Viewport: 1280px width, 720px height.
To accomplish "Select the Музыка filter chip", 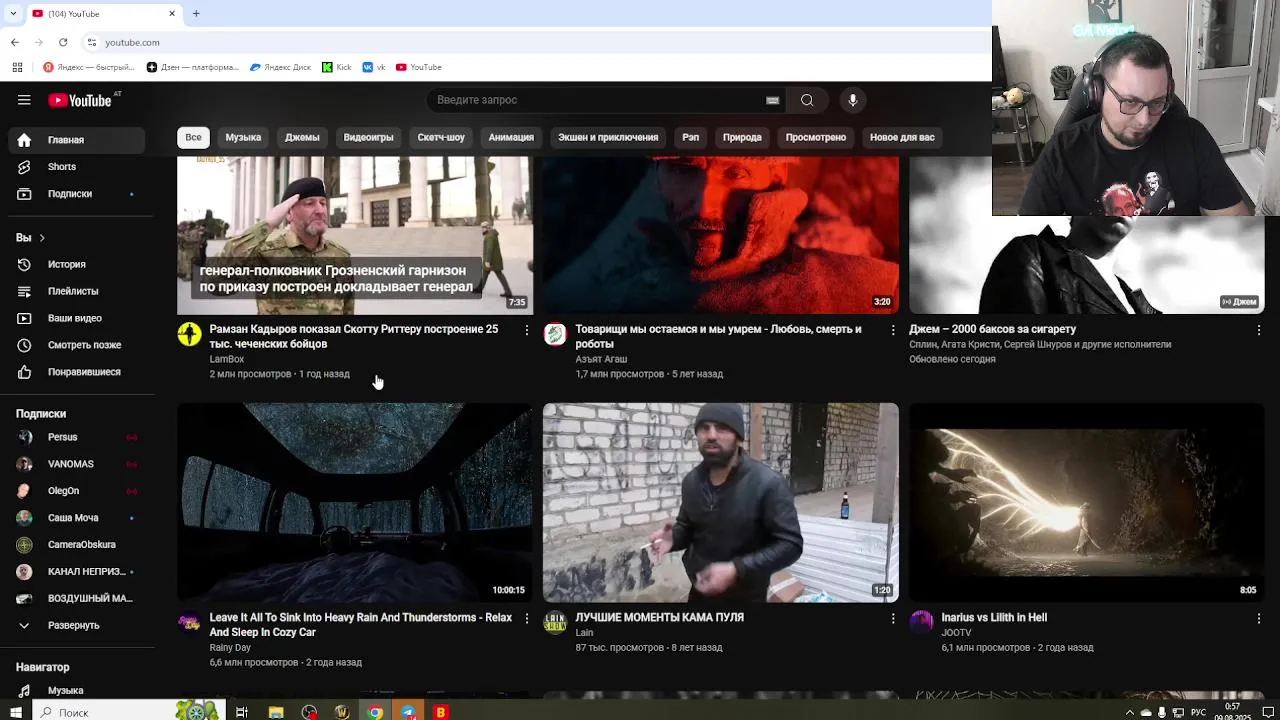I will pos(243,137).
